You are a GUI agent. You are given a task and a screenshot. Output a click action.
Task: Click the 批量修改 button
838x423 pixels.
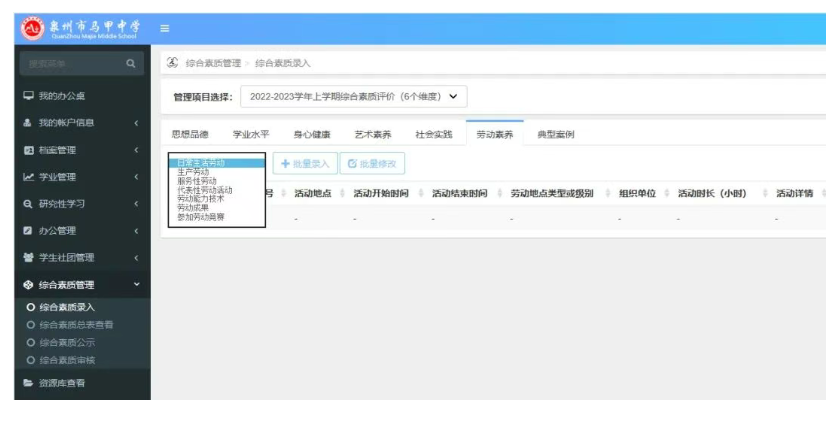(x=371, y=163)
